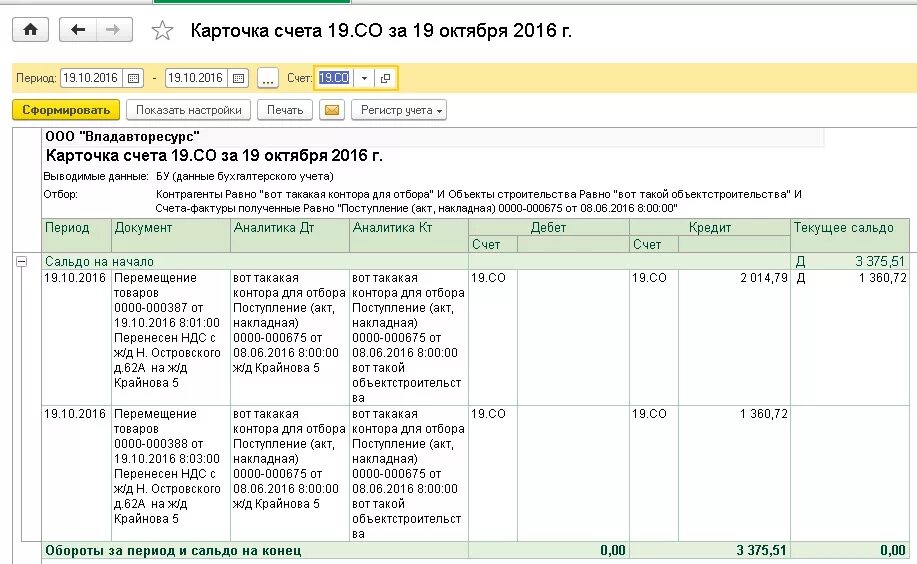Collapse the report group with minus box
The width and height of the screenshot is (917, 564).
[21, 262]
